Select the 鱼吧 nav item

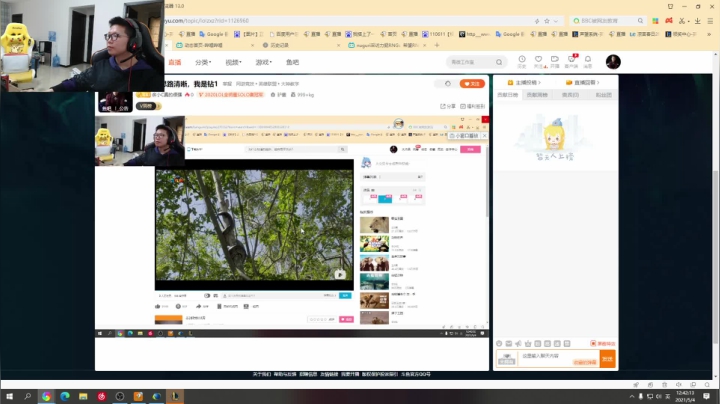292,62
